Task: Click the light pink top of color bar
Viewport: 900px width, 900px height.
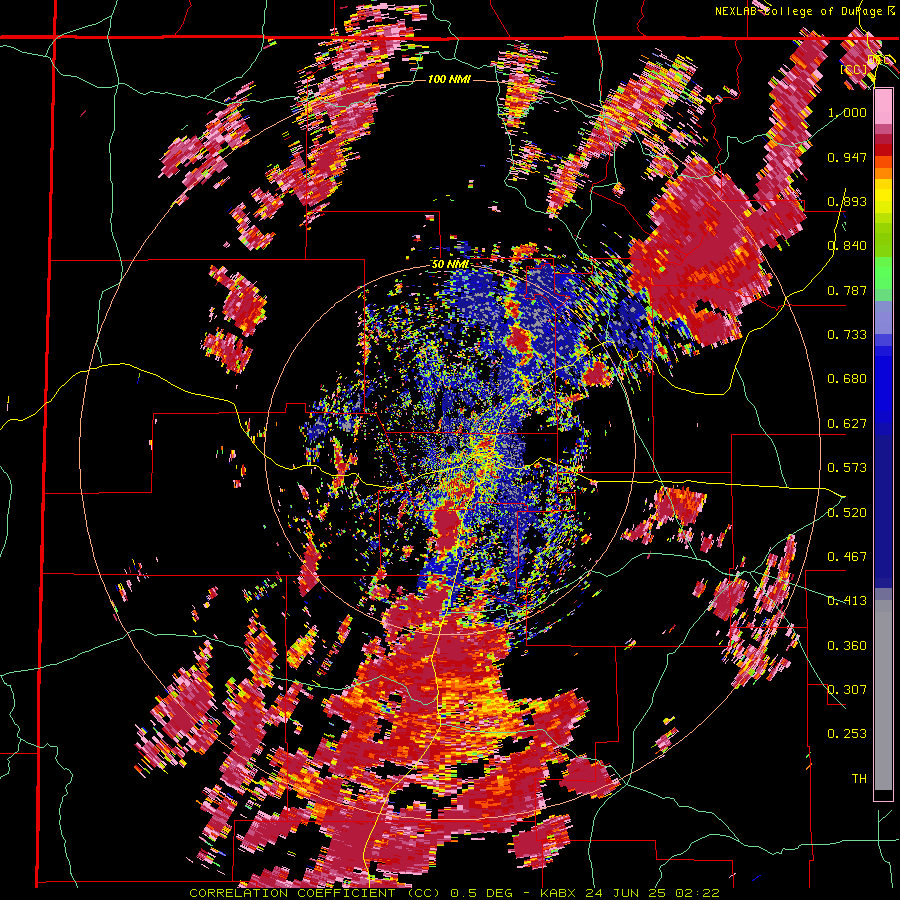Action: (883, 107)
